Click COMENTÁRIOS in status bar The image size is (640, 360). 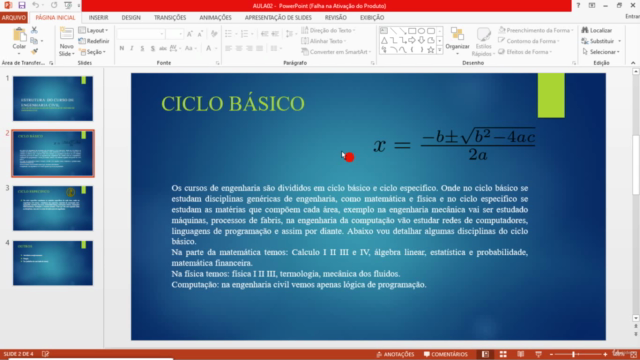(446, 354)
